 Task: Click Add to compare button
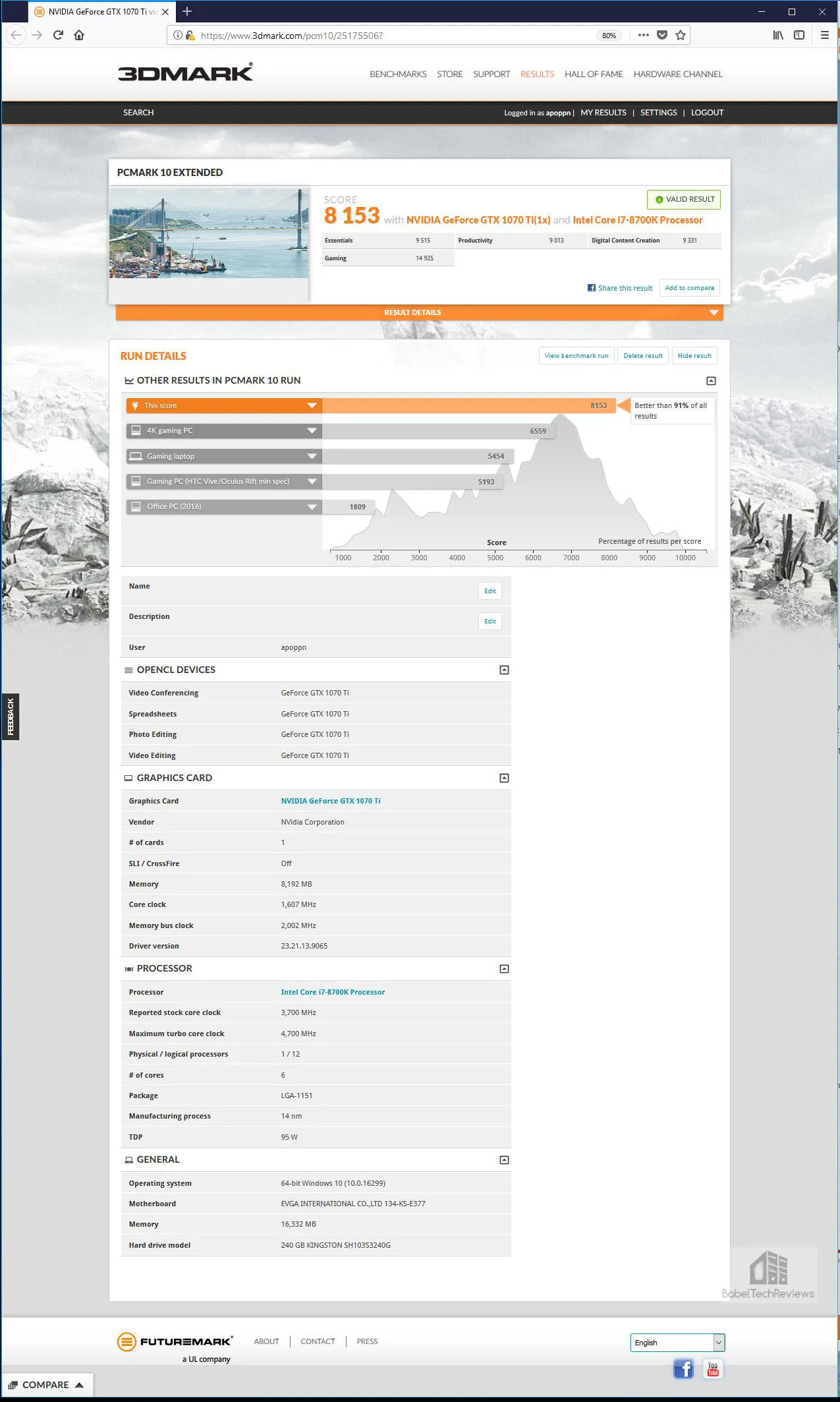tap(689, 288)
